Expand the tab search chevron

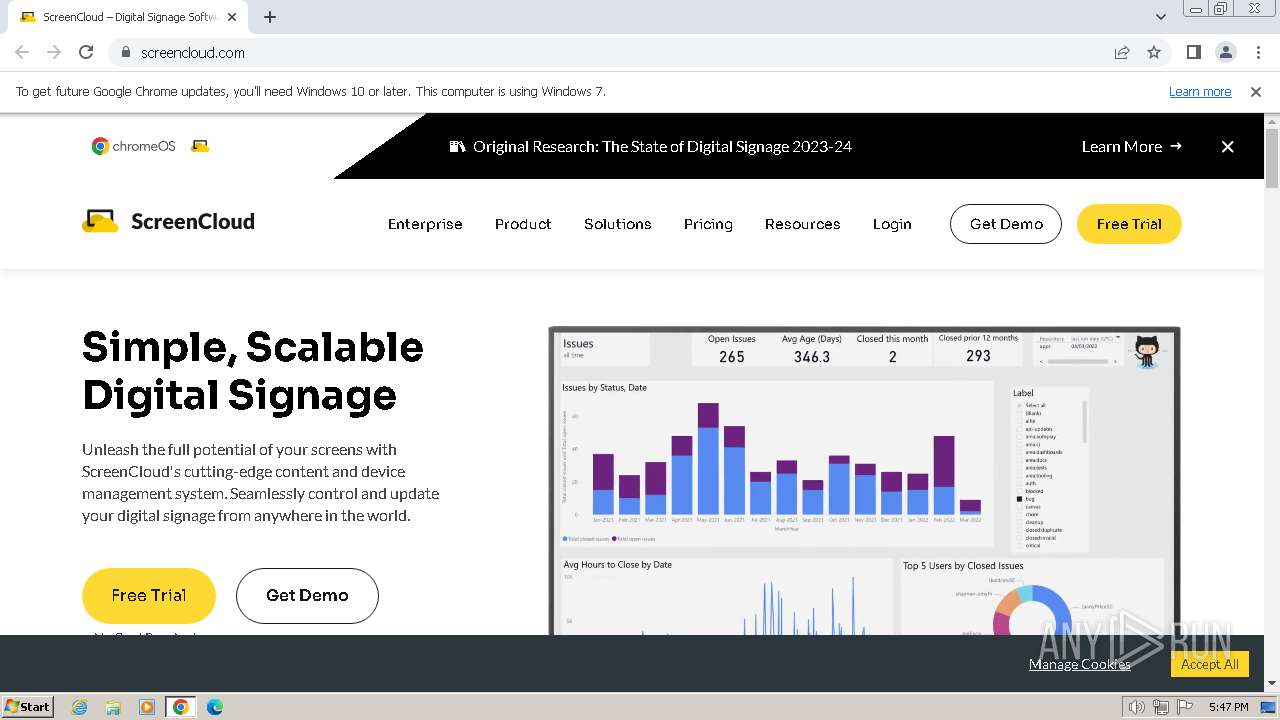click(1161, 16)
